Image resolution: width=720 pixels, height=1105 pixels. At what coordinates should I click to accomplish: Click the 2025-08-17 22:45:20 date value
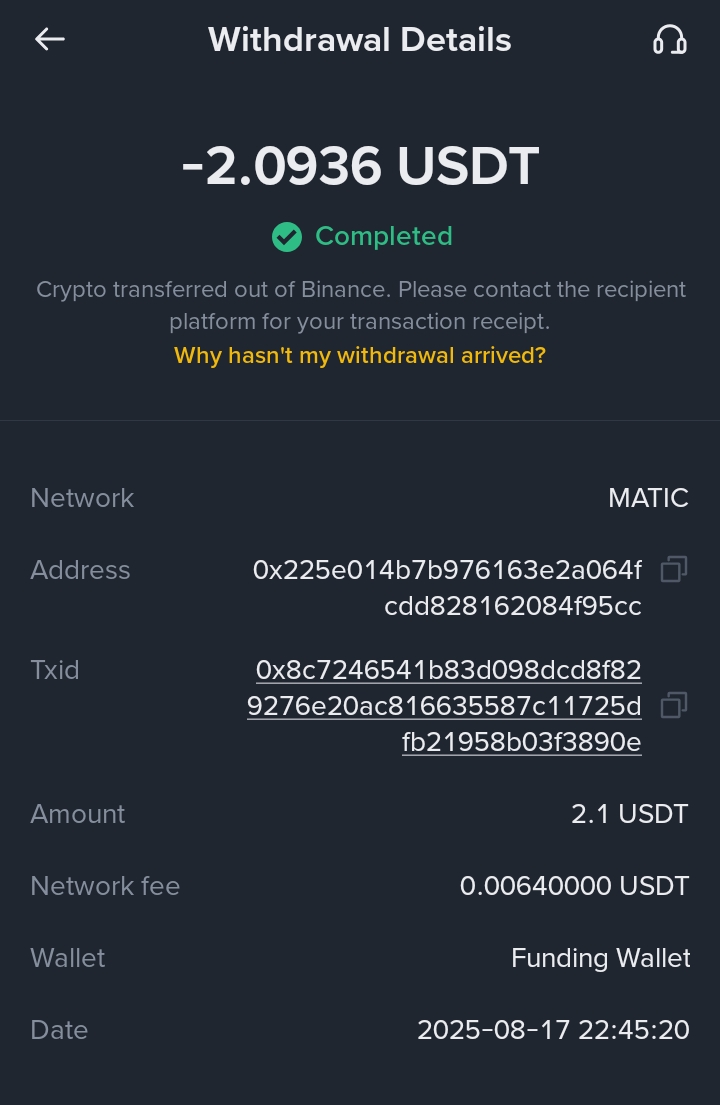pos(553,1030)
